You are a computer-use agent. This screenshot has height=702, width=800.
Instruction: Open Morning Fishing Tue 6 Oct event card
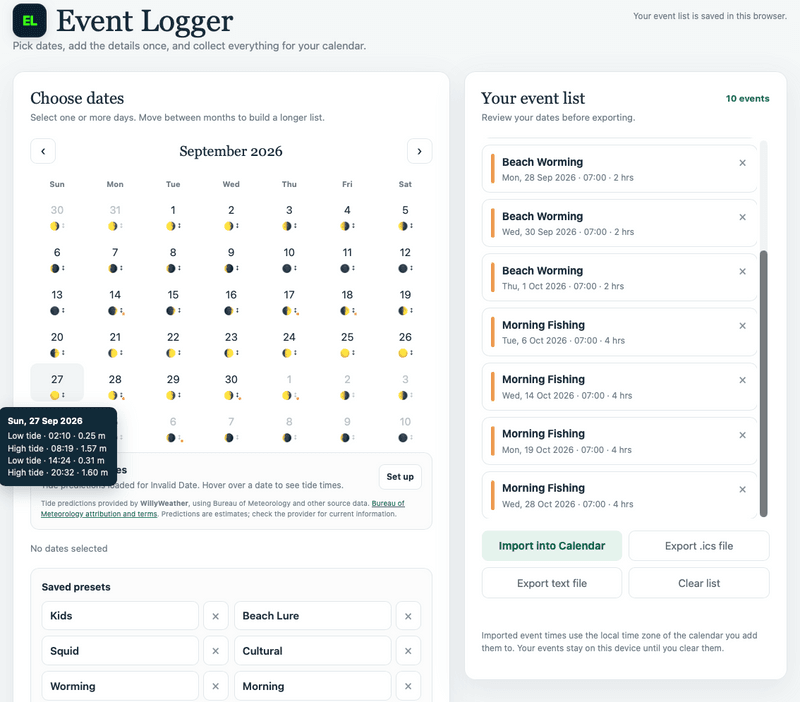(x=619, y=332)
